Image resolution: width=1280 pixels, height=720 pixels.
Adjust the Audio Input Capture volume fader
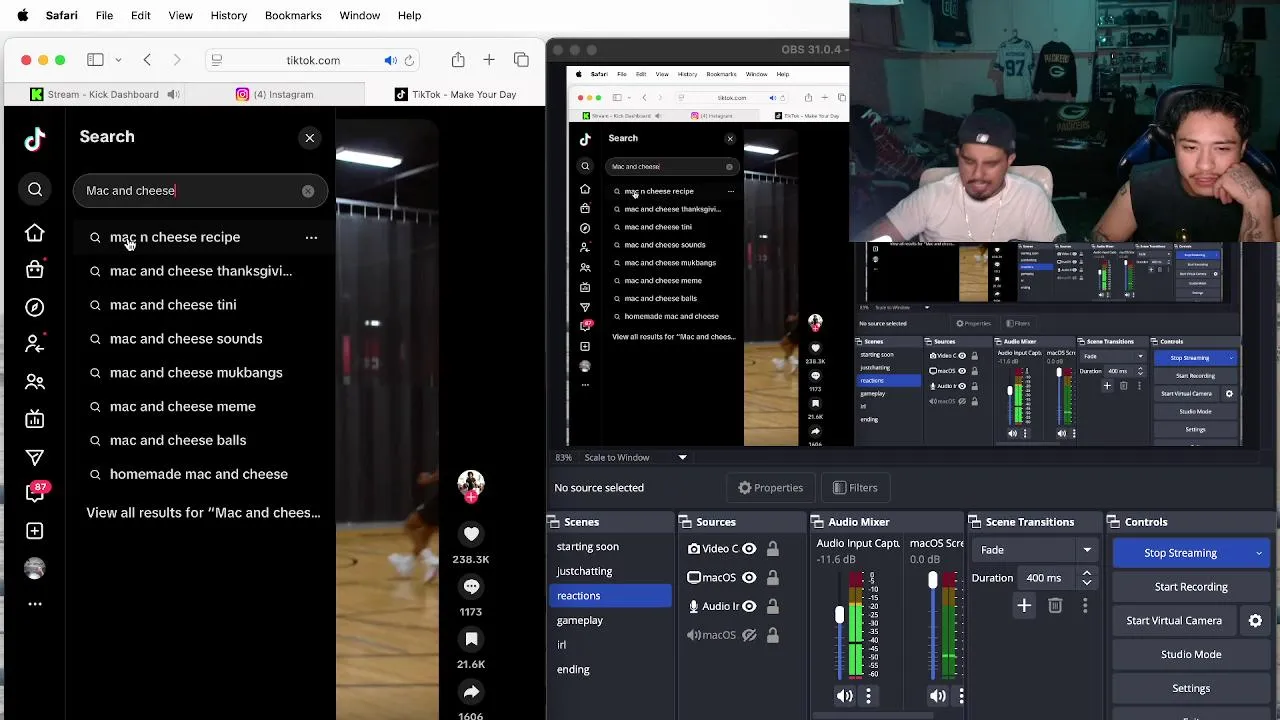coord(840,616)
